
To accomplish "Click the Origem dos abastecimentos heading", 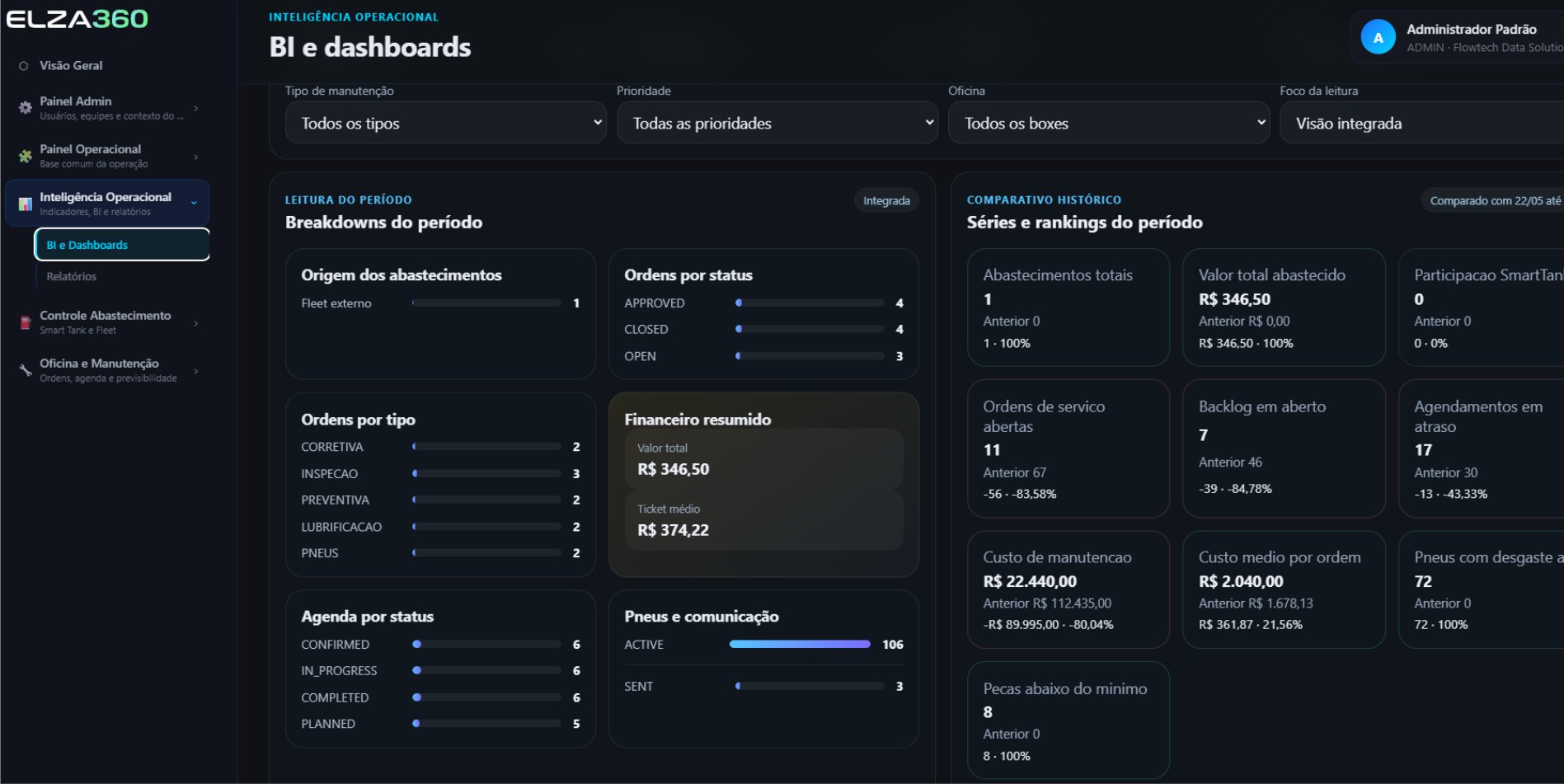I will (x=401, y=275).
